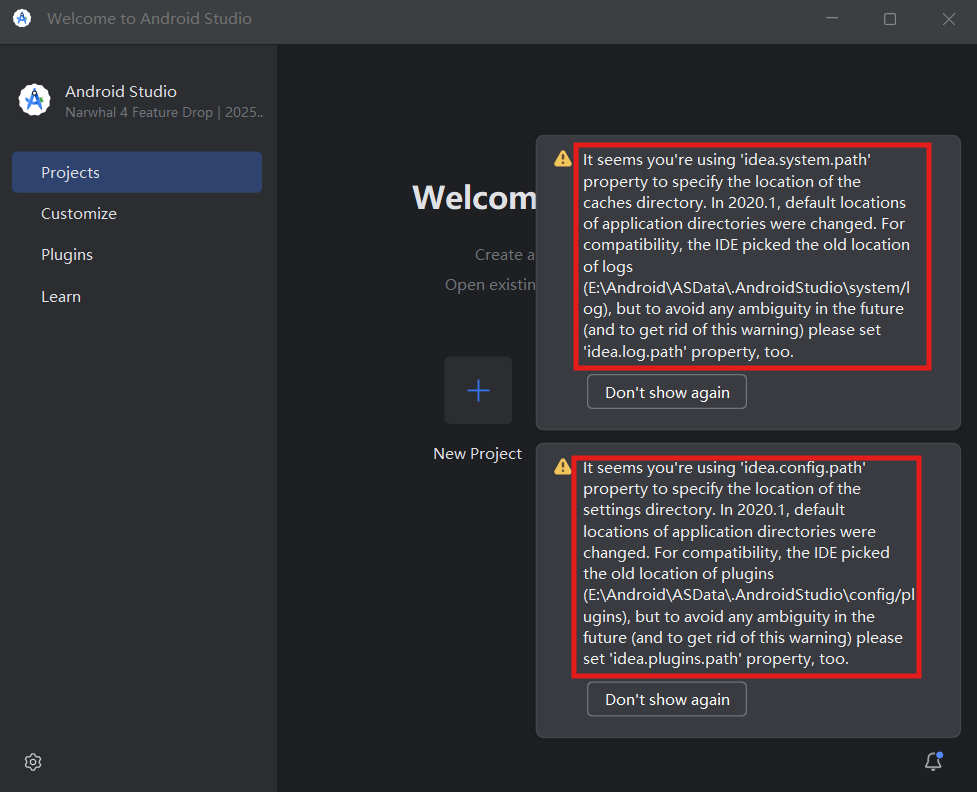
Task: Dismiss idea.config.path warning with Don't show again
Action: click(x=667, y=699)
